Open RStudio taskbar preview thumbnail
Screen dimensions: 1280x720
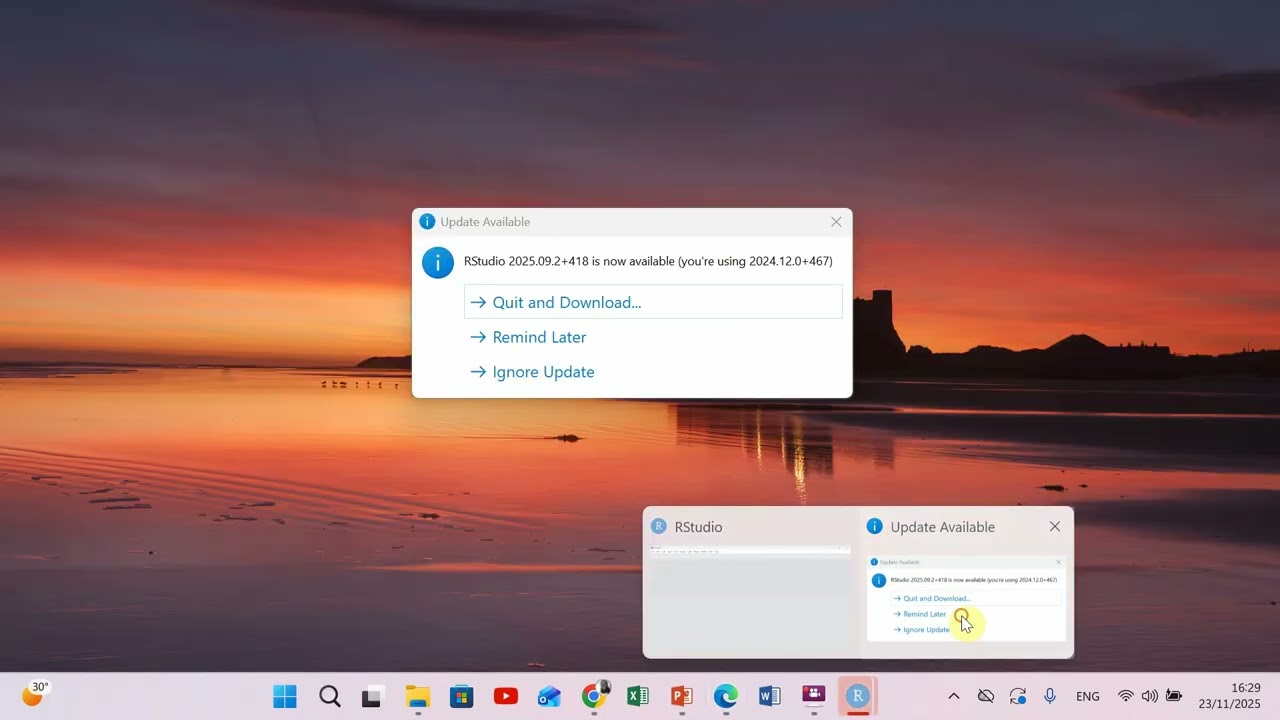pos(751,582)
